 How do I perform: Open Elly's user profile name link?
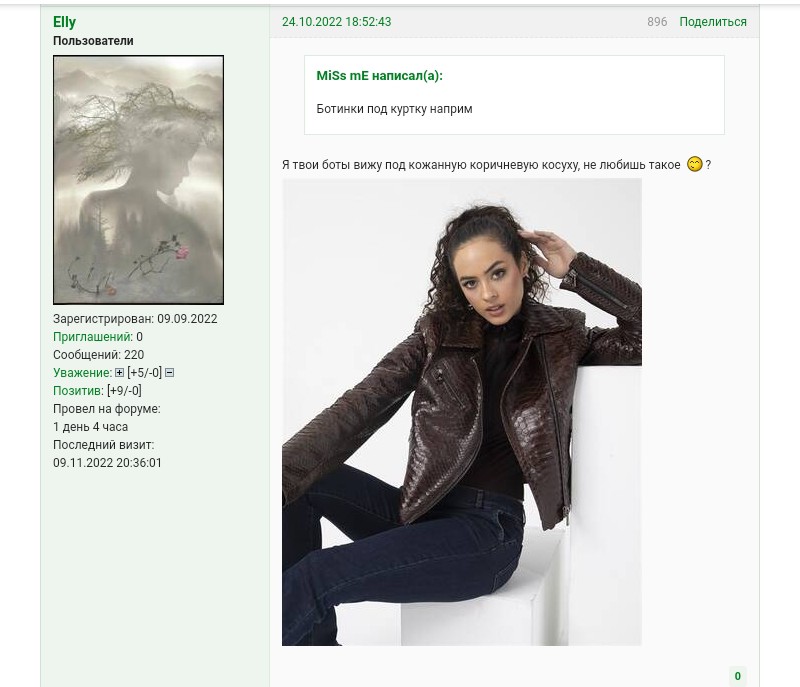[x=64, y=22]
